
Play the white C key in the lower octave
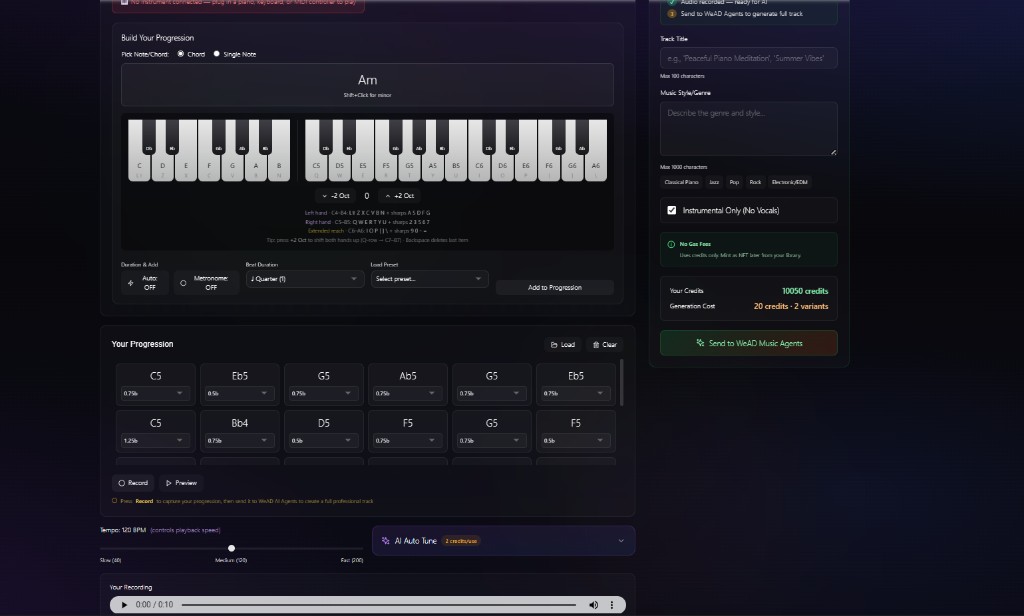139,167
